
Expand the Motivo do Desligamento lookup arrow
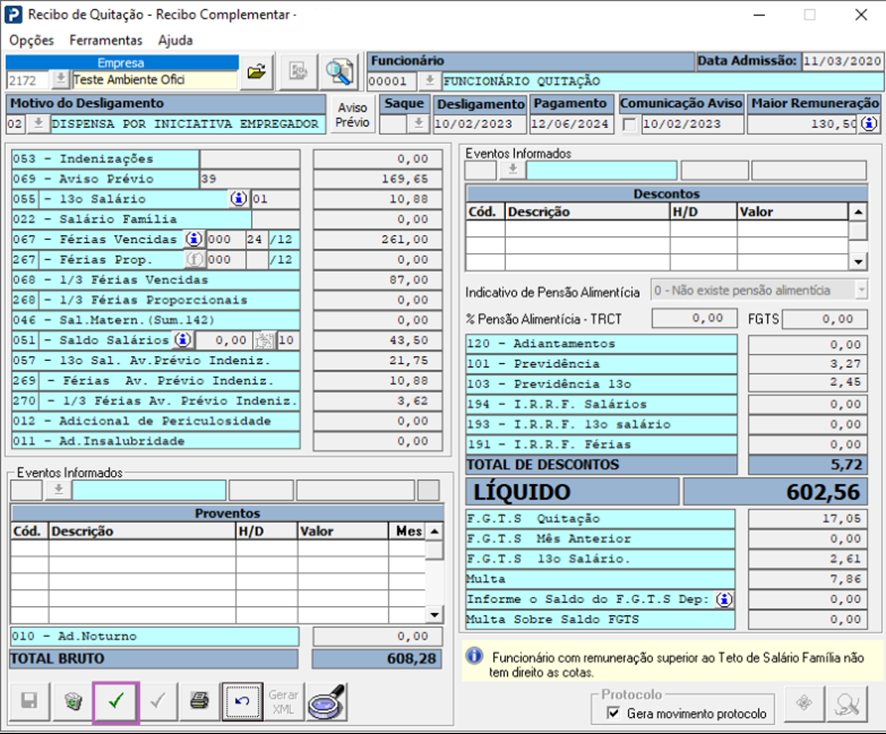click(x=38, y=124)
